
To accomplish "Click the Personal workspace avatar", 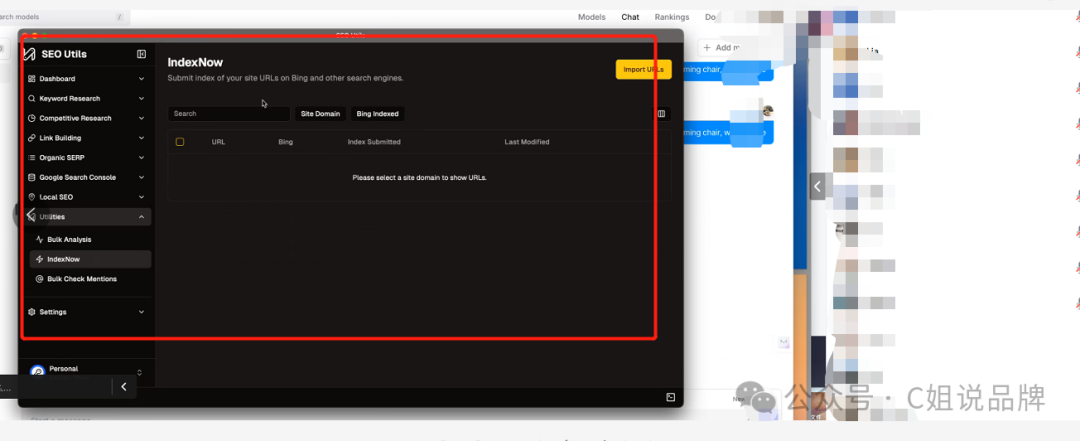I will pos(38,371).
